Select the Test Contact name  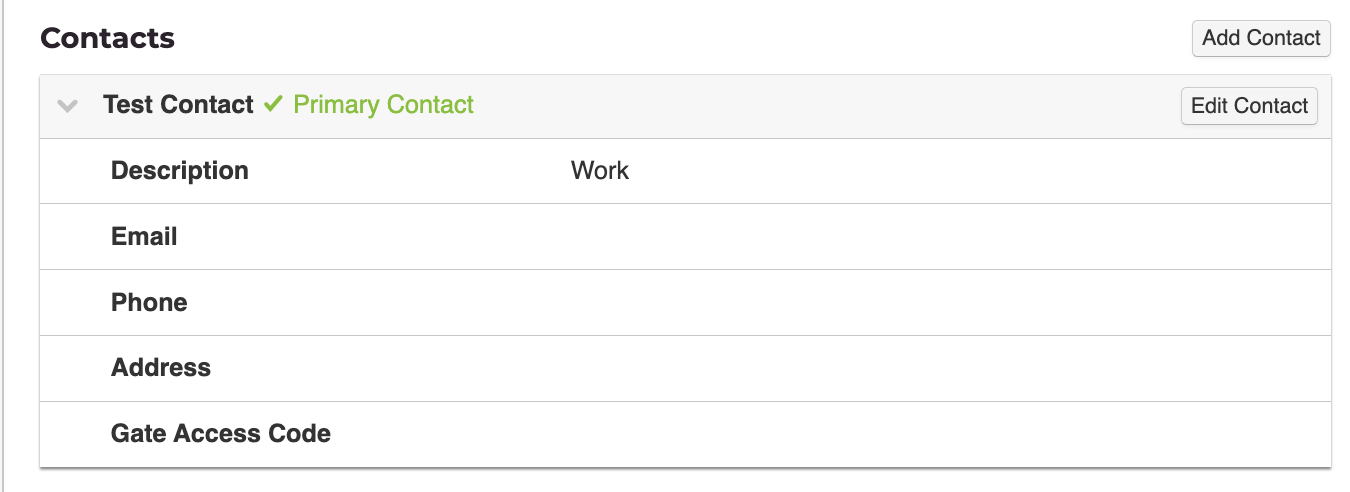pos(178,105)
